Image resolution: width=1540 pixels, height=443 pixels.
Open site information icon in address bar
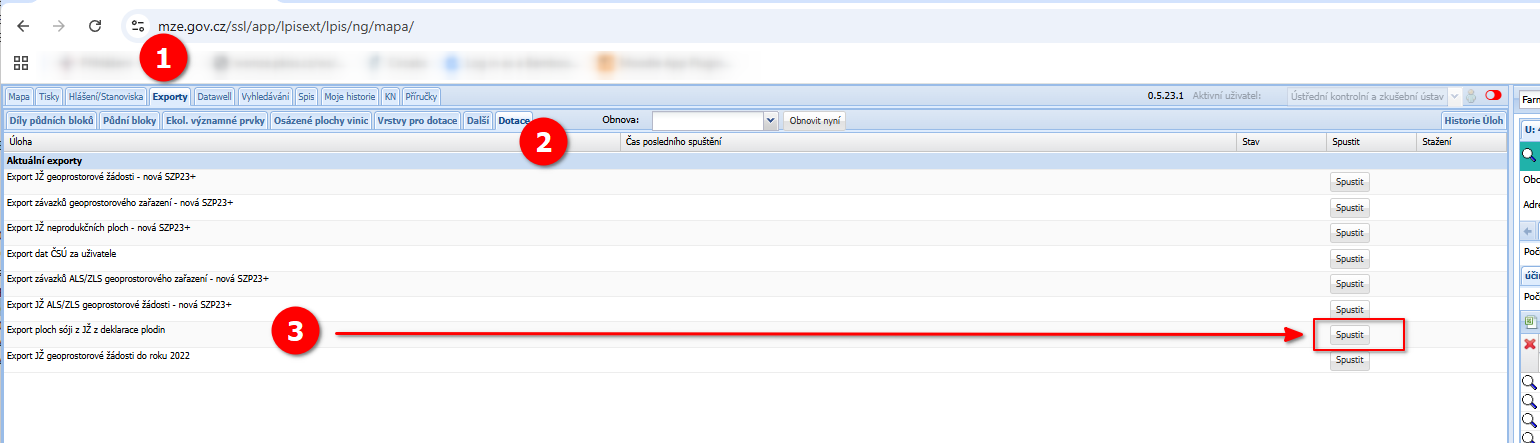[x=139, y=27]
